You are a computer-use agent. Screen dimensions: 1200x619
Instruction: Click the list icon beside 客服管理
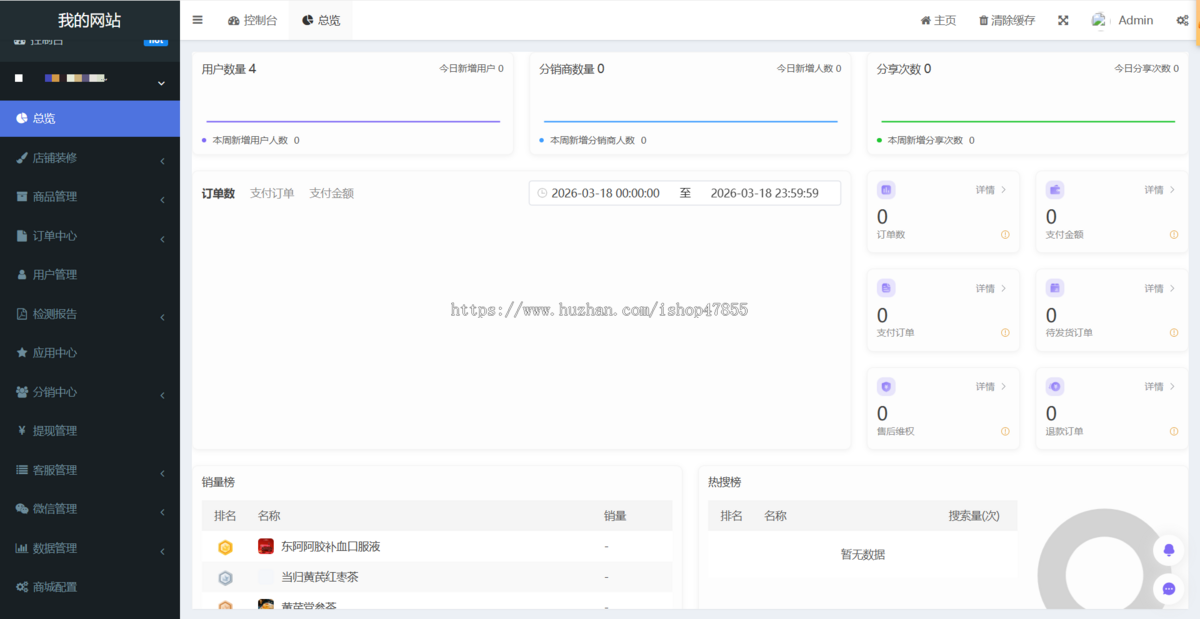pos(22,470)
